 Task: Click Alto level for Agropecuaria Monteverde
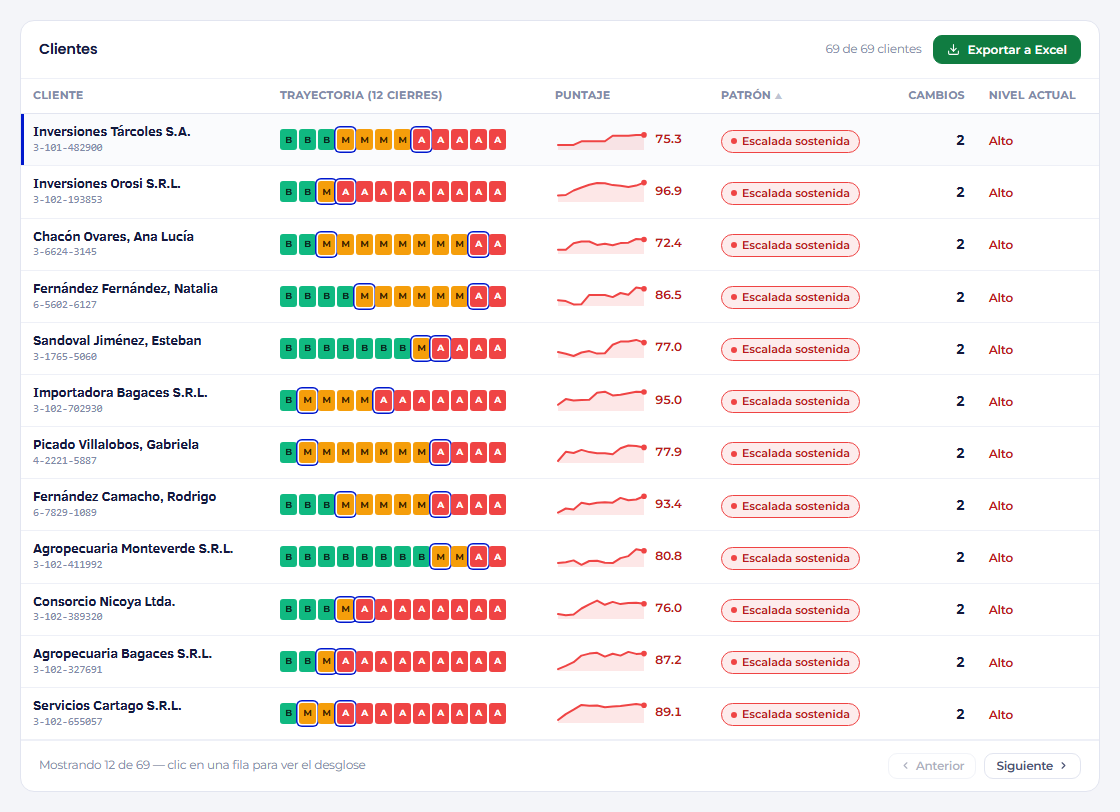coord(1001,558)
